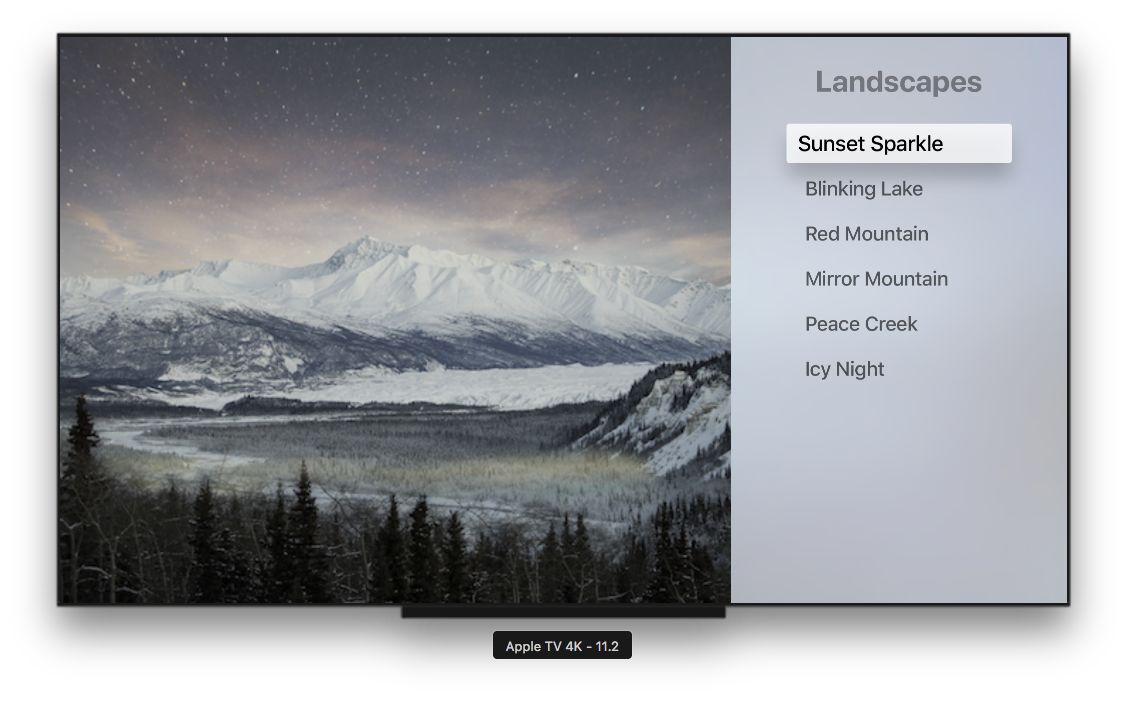Image resolution: width=1127 pixels, height=701 pixels.
Task: Select the highlighted Sunset Sparkle item
Action: click(x=898, y=143)
